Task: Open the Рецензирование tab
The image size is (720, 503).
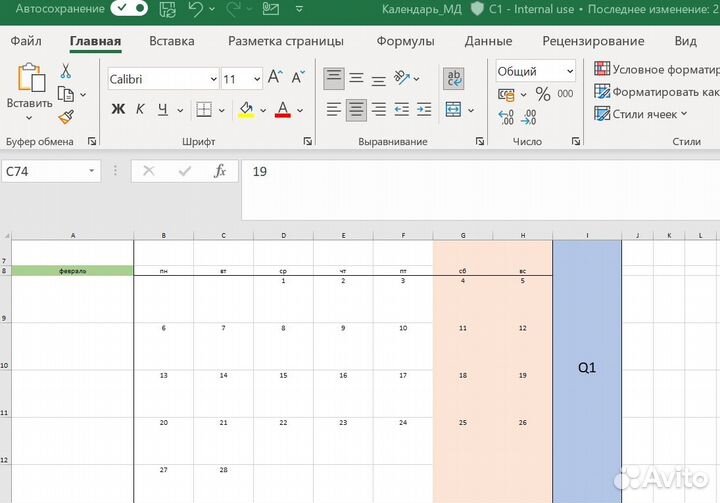Action: (x=593, y=41)
